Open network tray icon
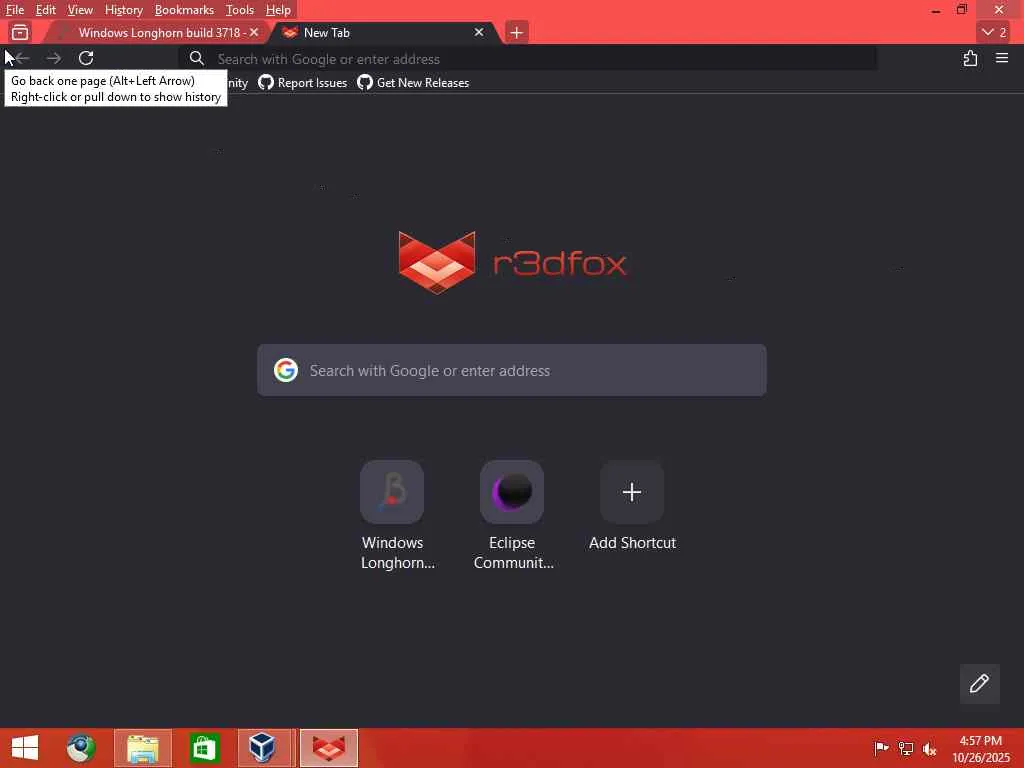This screenshot has width=1024, height=768. coord(905,748)
